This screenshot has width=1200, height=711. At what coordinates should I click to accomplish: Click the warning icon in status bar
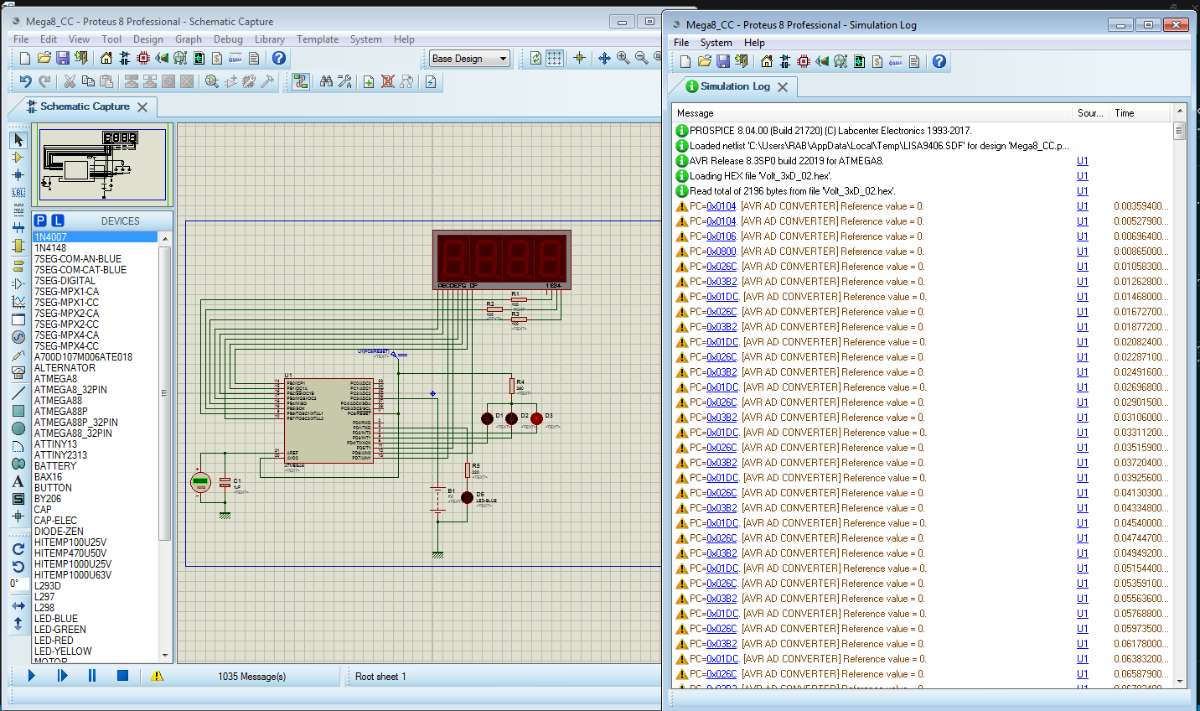tap(157, 676)
